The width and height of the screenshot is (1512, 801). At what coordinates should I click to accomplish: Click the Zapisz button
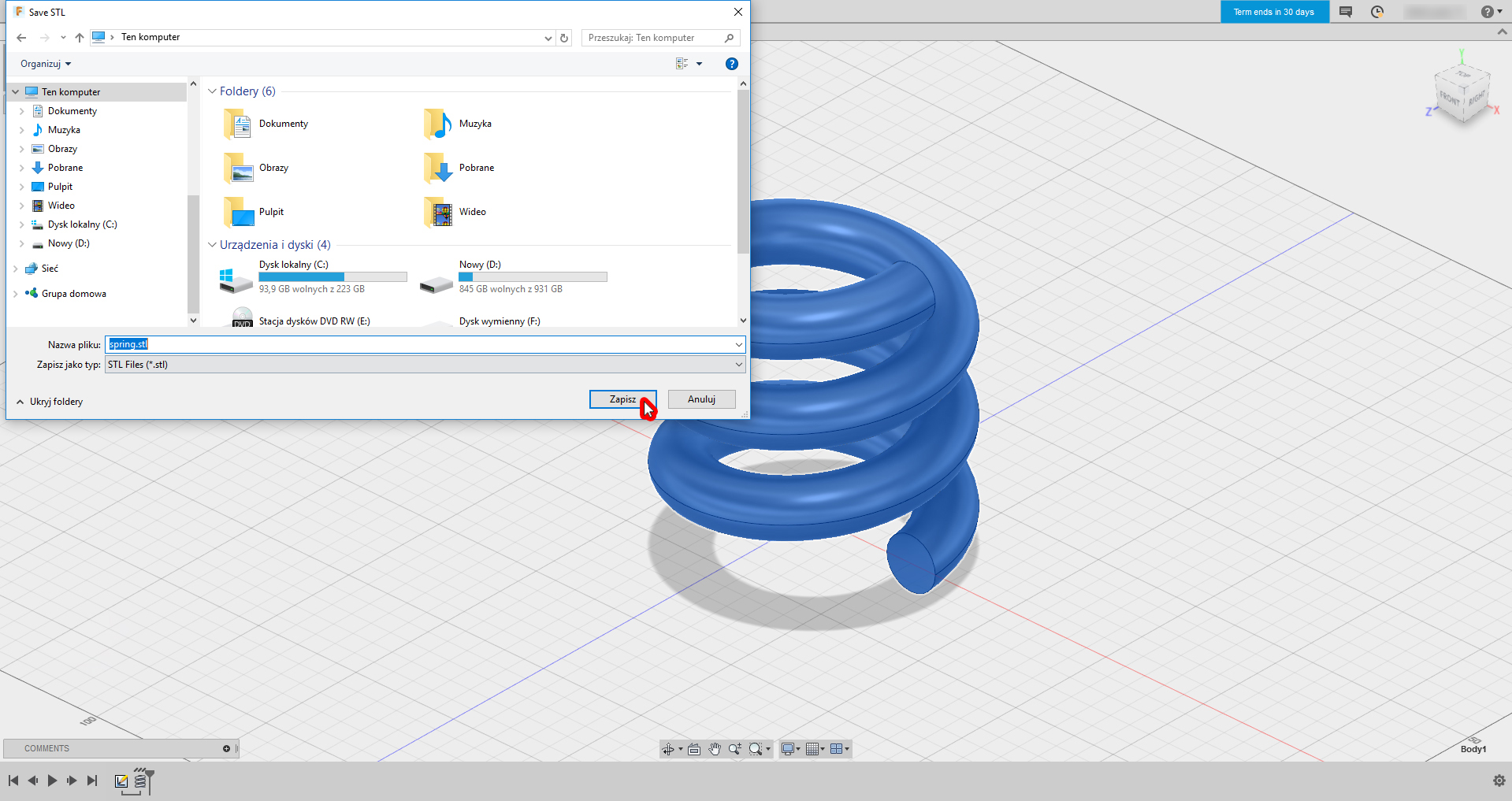coord(622,399)
